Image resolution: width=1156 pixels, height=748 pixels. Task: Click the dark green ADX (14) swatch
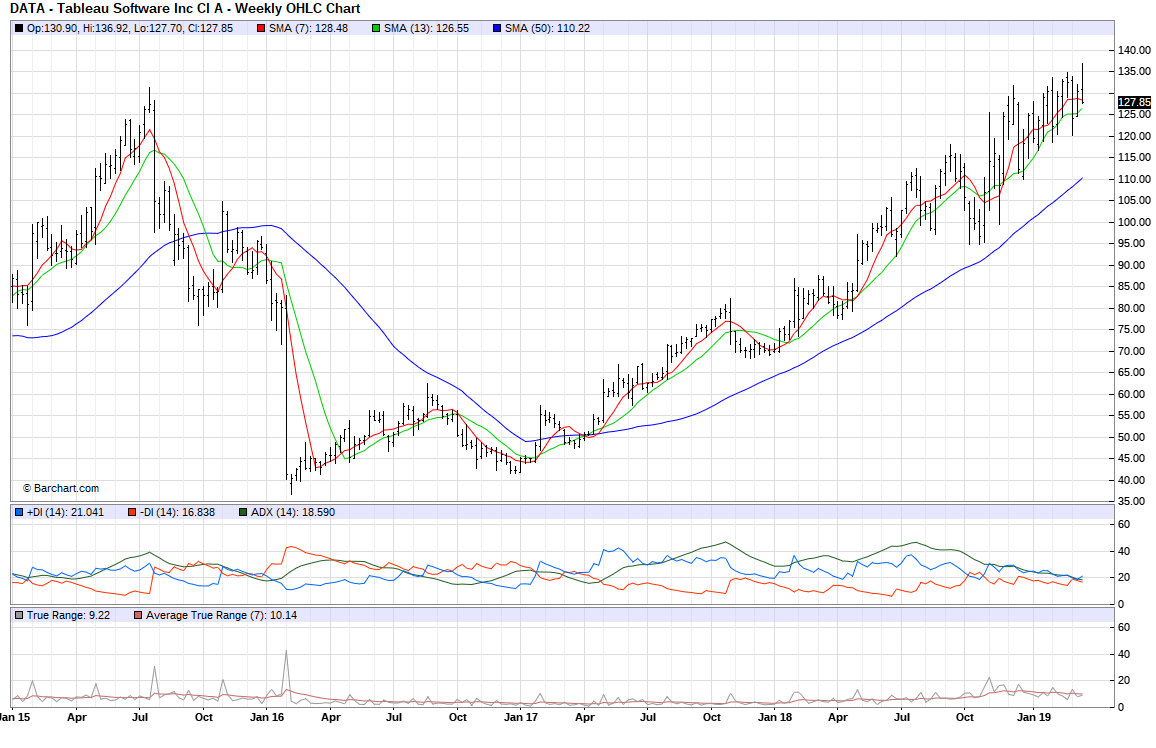(243, 512)
